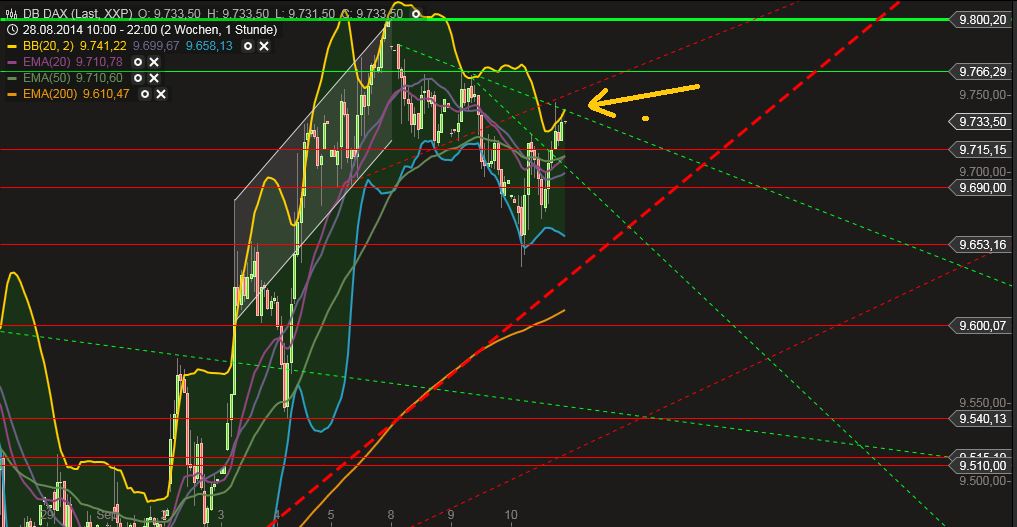Screen dimensions: 1017x527
Task: Click the EMA(200) value 9.610,47
Action: (106, 94)
